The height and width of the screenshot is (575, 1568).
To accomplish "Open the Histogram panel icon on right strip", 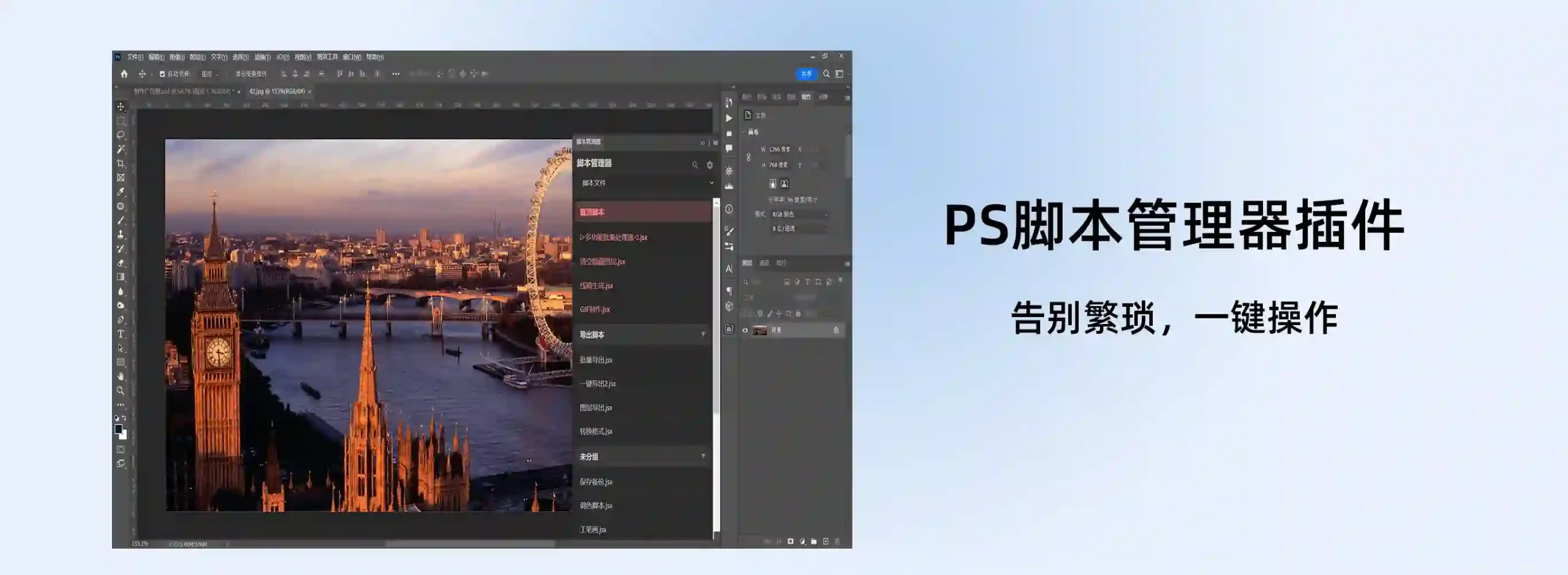I will point(729,185).
